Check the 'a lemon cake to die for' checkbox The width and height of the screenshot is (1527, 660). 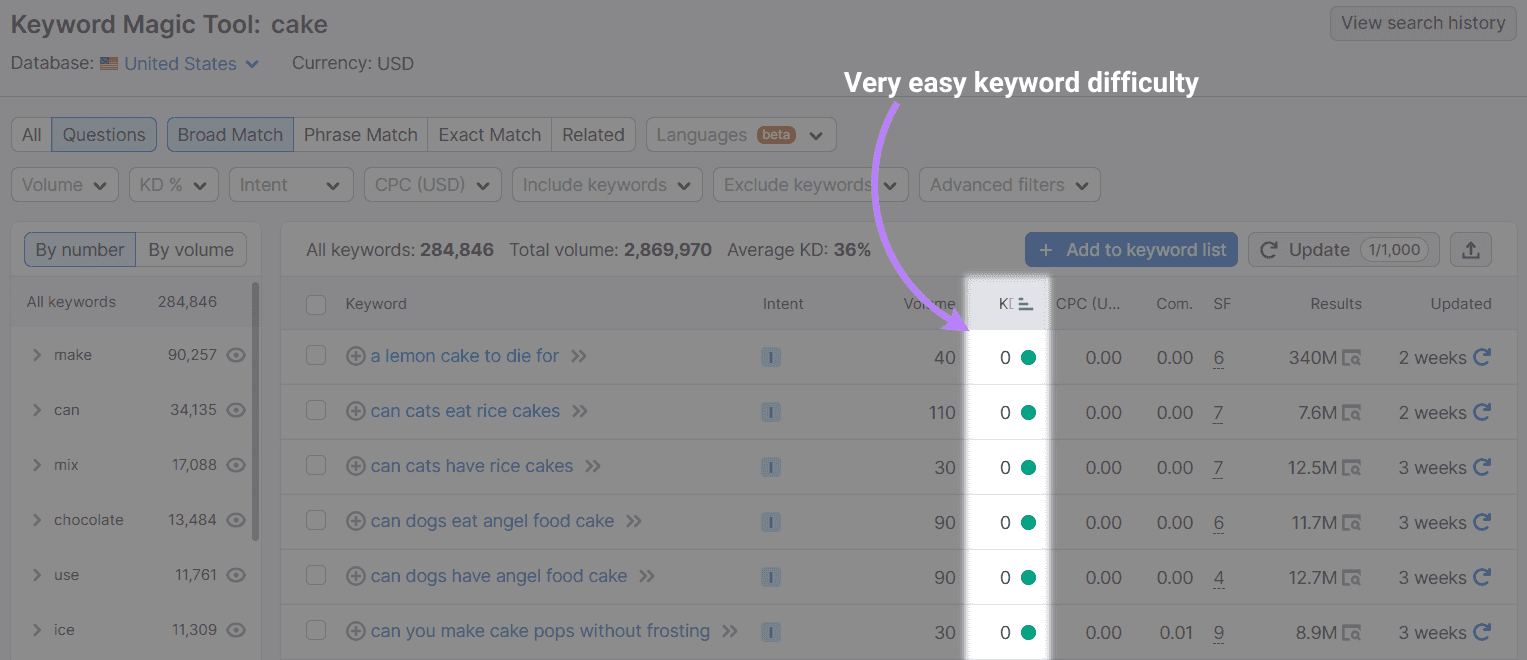(316, 355)
